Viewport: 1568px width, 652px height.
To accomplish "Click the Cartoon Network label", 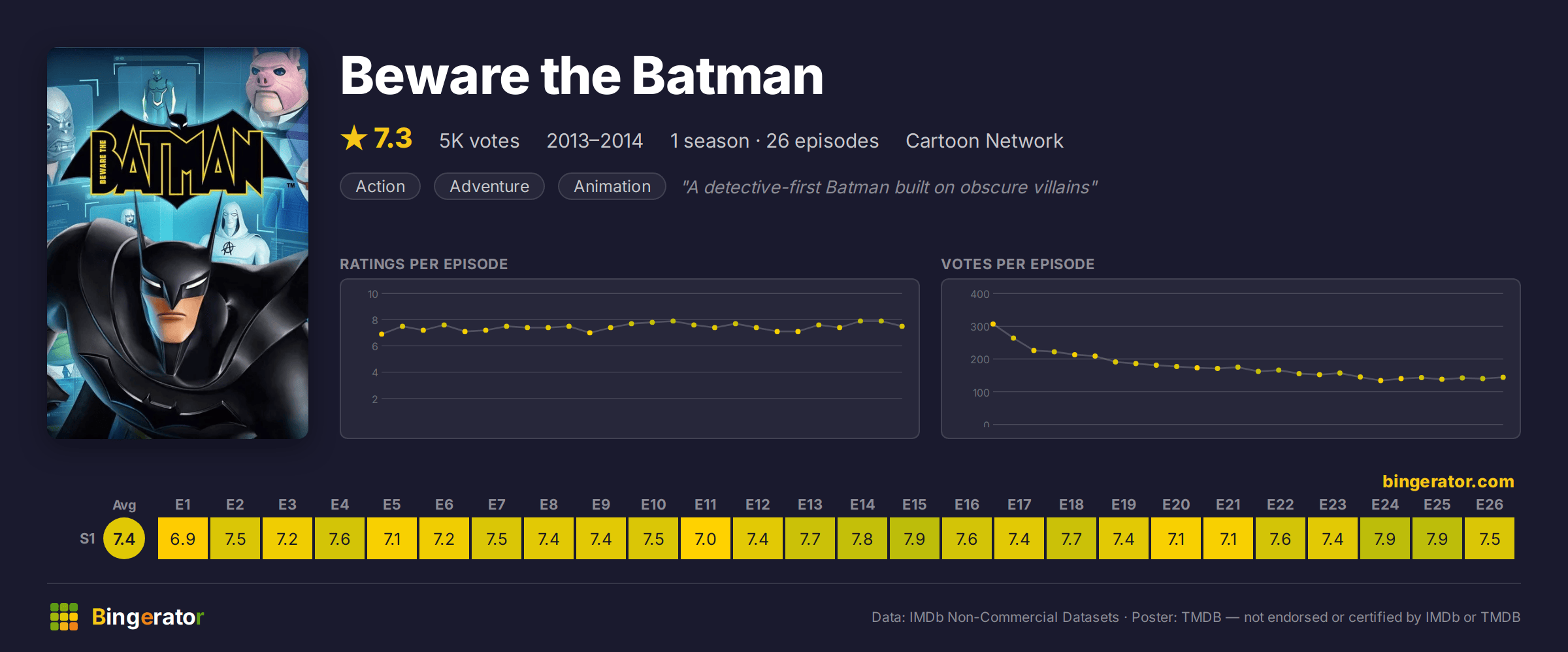I will tap(985, 140).
